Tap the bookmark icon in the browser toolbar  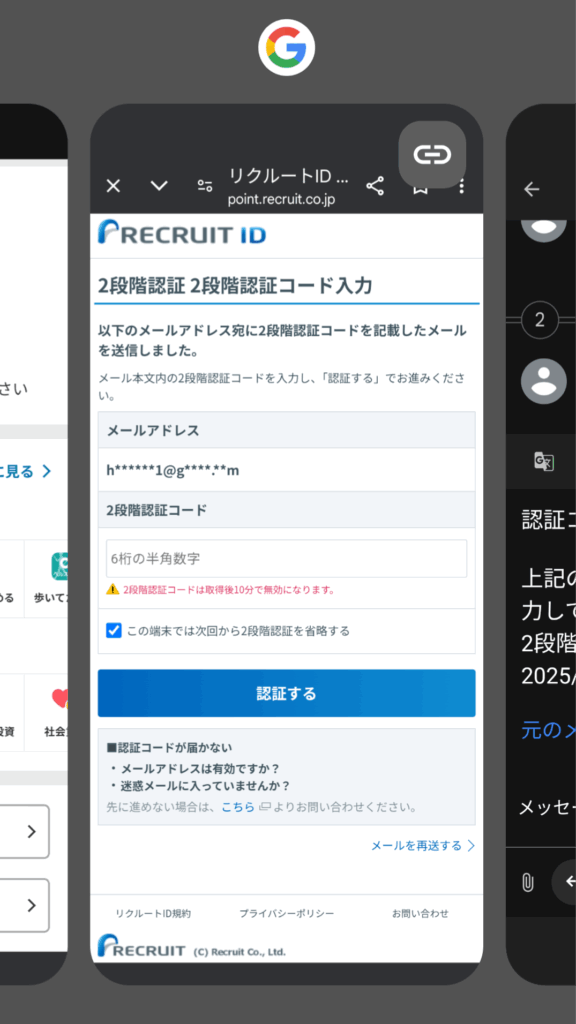point(420,189)
